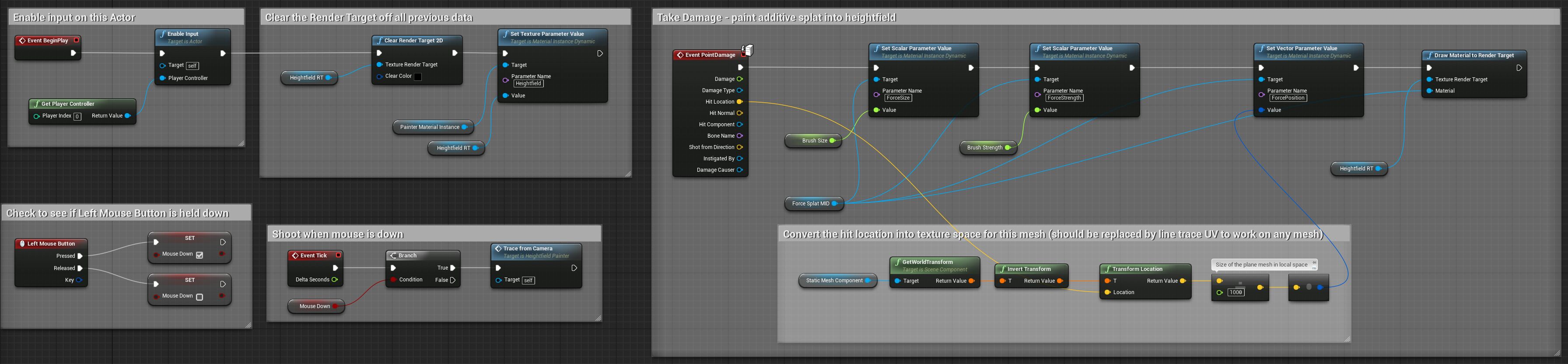Click the ForceSize parameter name field
The height and width of the screenshot is (364, 1568).
[898, 98]
